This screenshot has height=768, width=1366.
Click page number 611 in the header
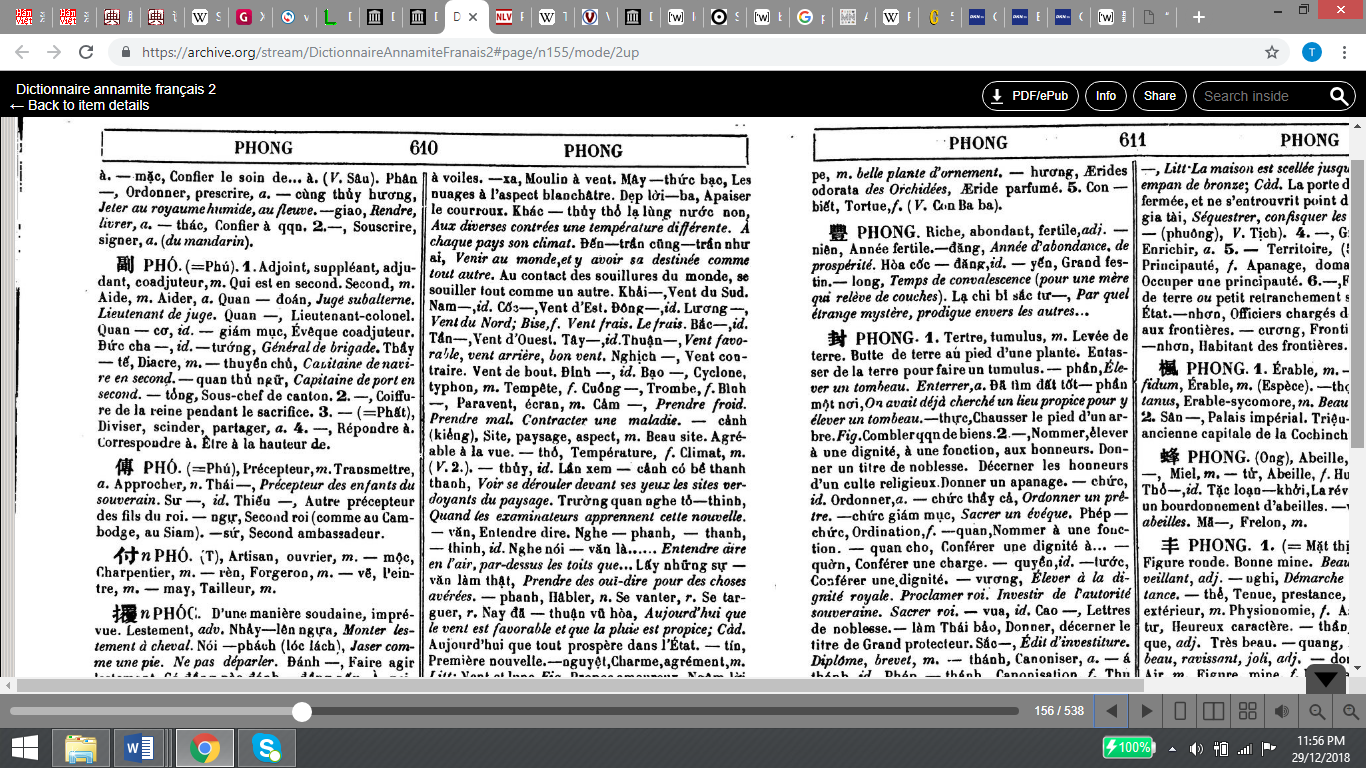point(1132,140)
